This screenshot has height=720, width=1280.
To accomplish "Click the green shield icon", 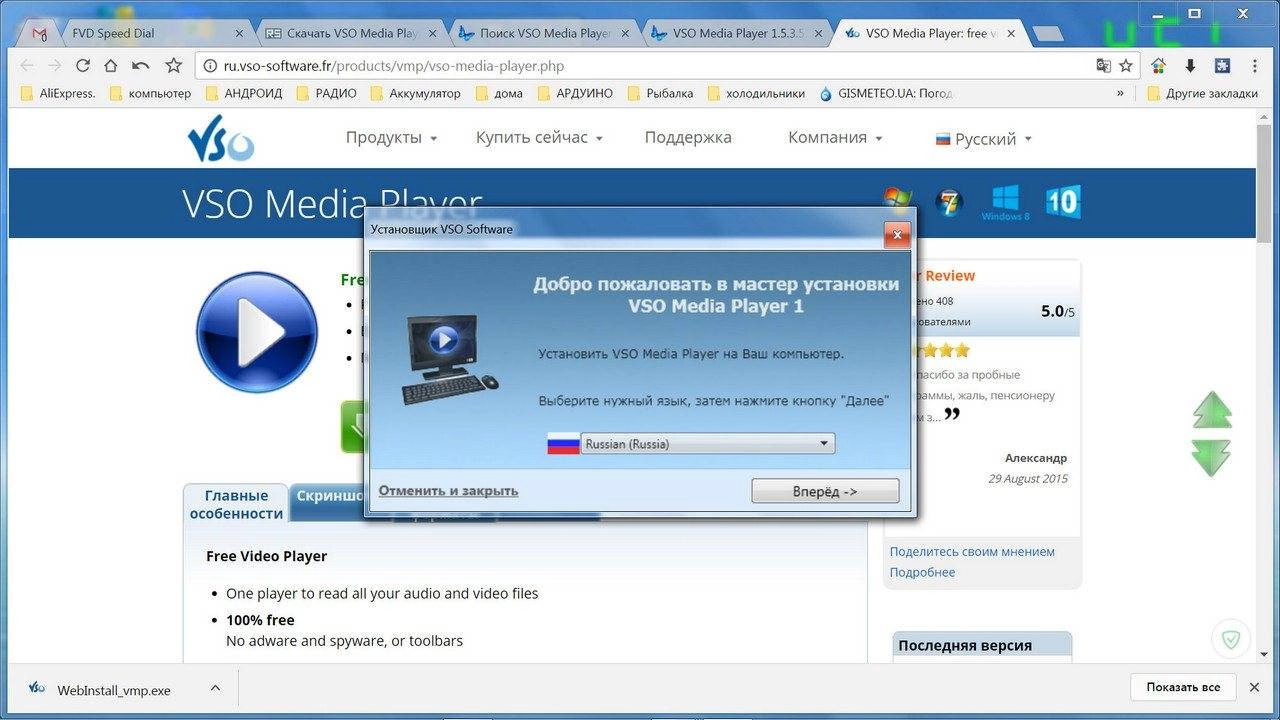I will (1232, 639).
